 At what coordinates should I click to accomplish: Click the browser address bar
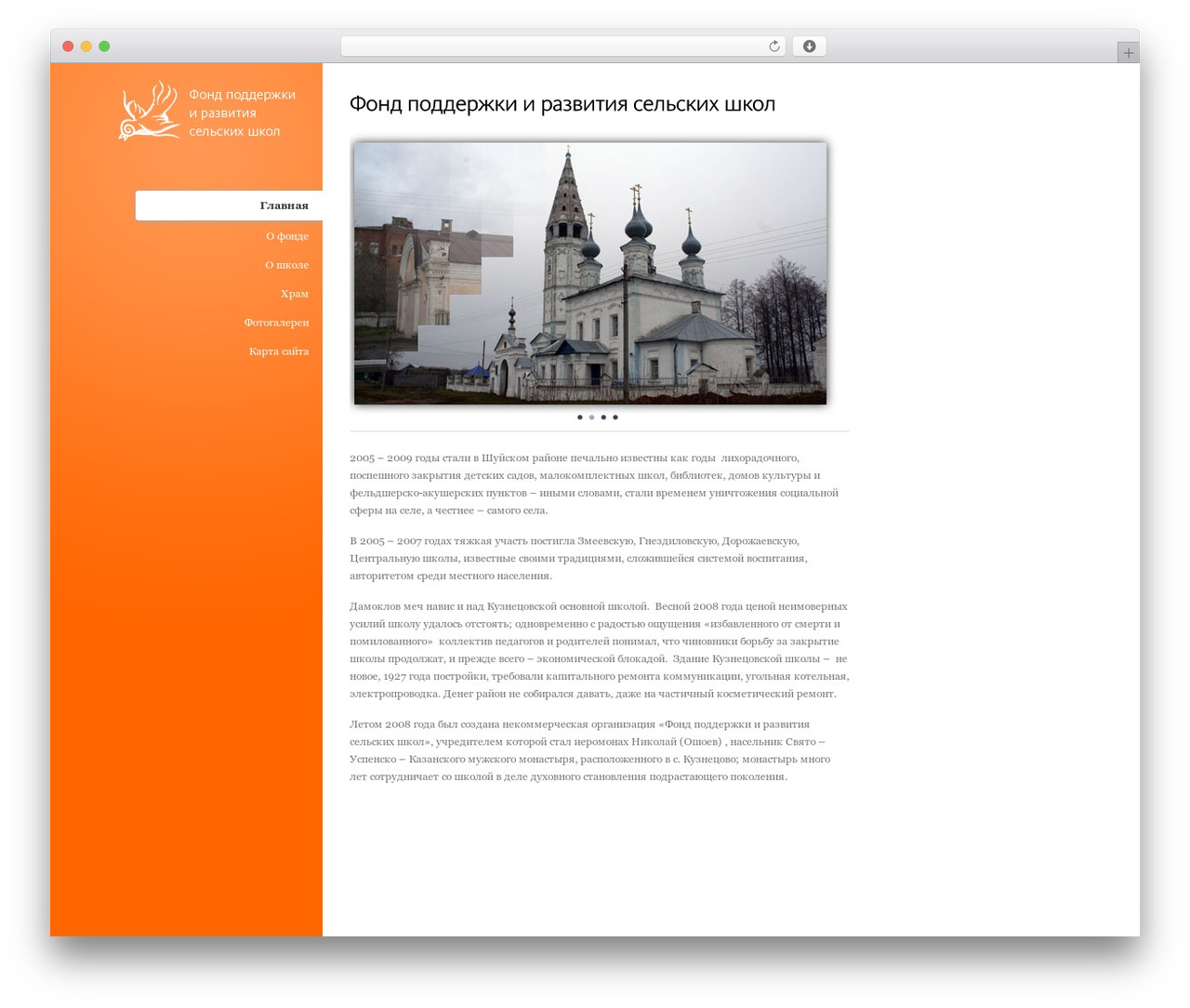point(562,46)
